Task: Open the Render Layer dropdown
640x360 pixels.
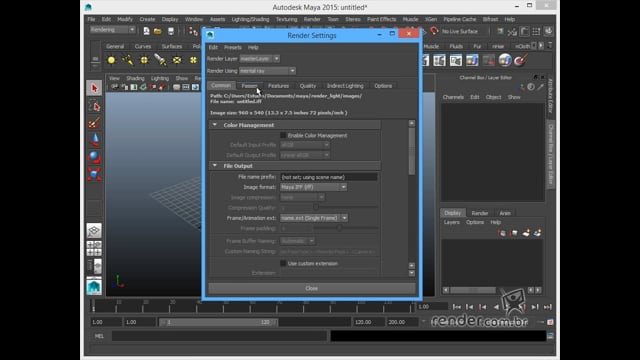Action: coord(260,59)
